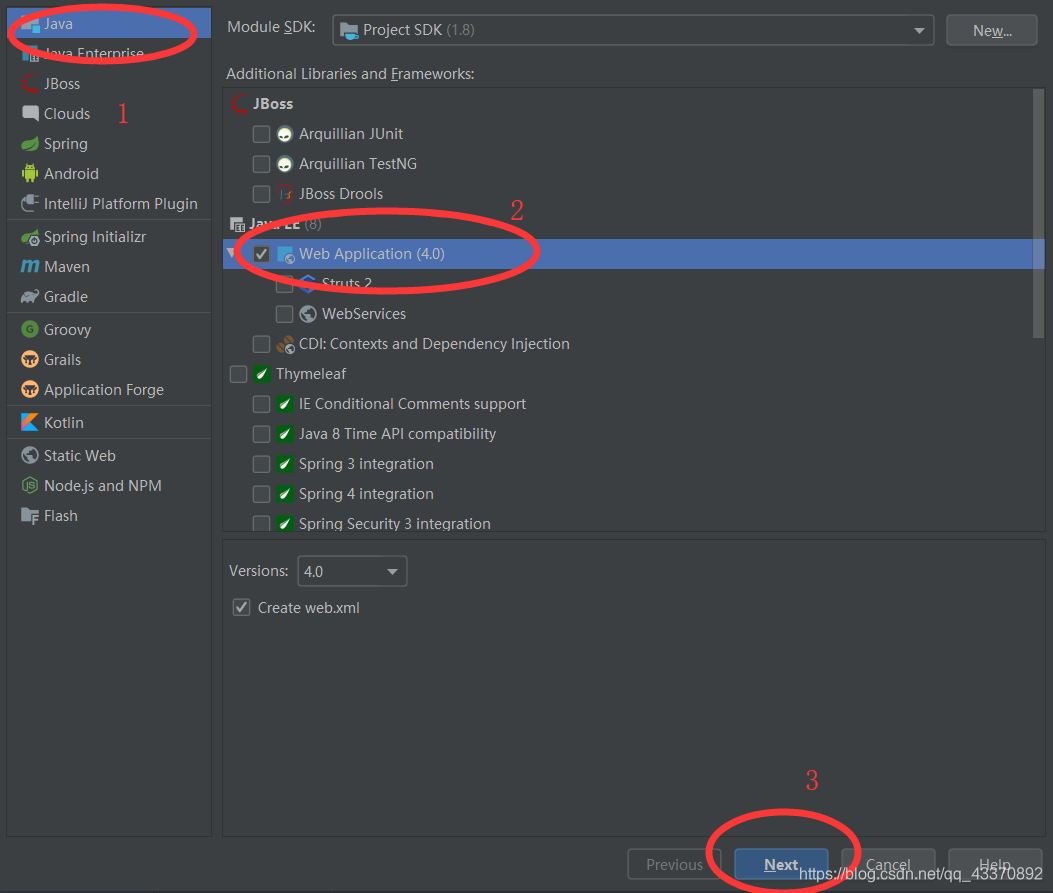Viewport: 1053px width, 893px height.
Task: Click the frameworks list vertical scrollbar
Action: point(1038,214)
